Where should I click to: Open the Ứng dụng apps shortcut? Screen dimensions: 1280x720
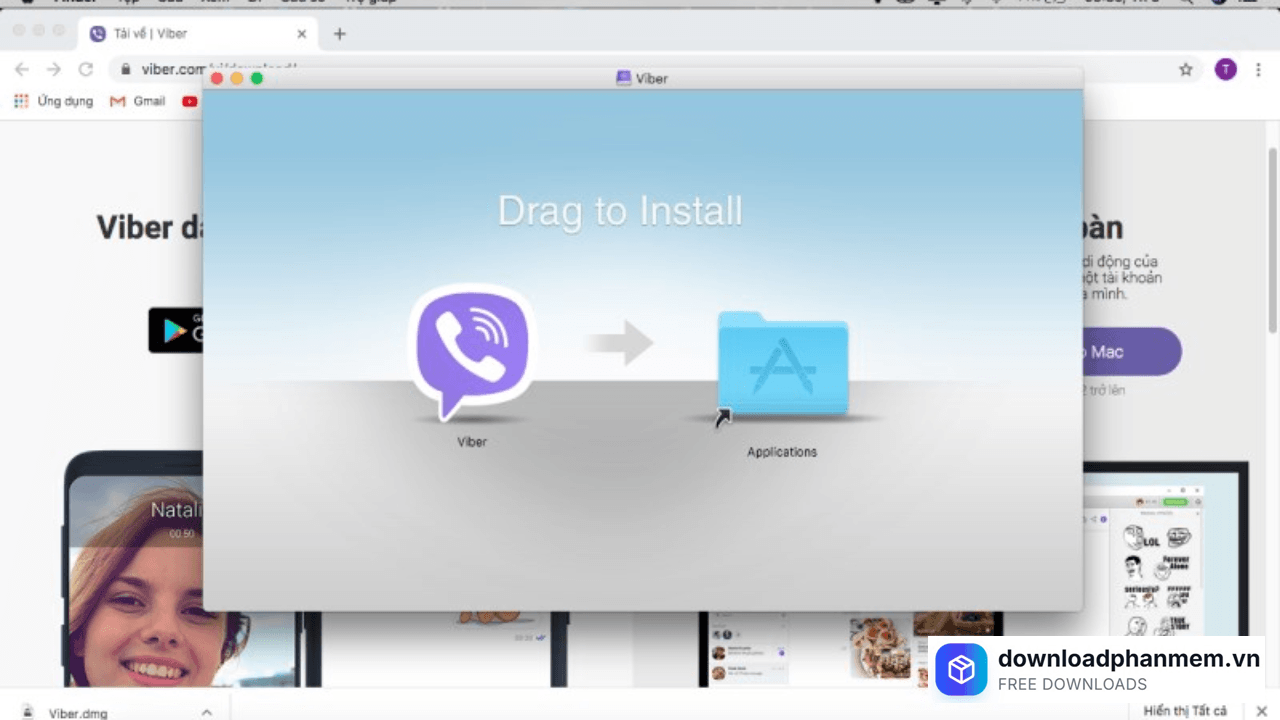[53, 101]
